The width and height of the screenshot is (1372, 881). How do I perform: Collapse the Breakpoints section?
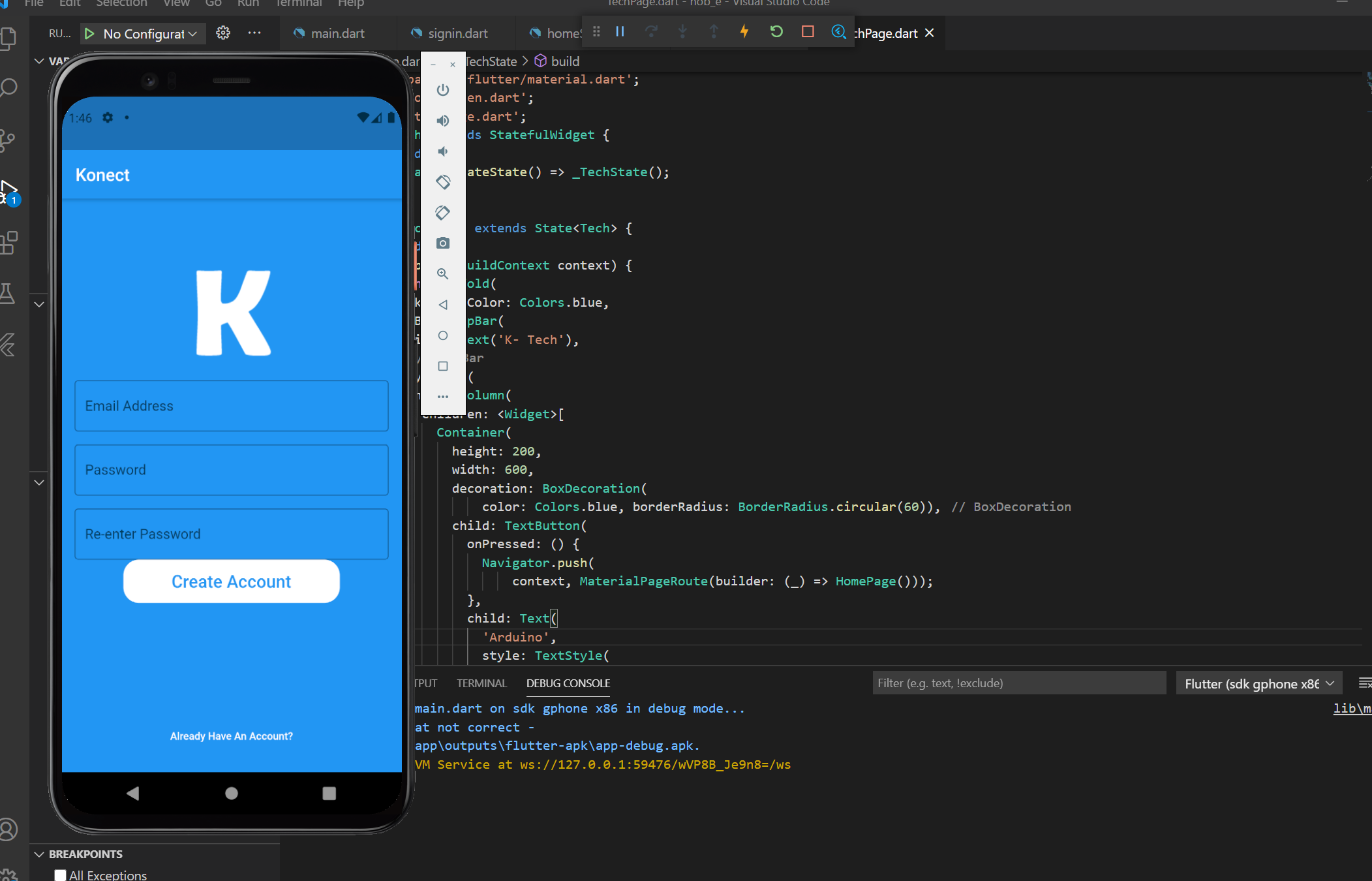(39, 854)
